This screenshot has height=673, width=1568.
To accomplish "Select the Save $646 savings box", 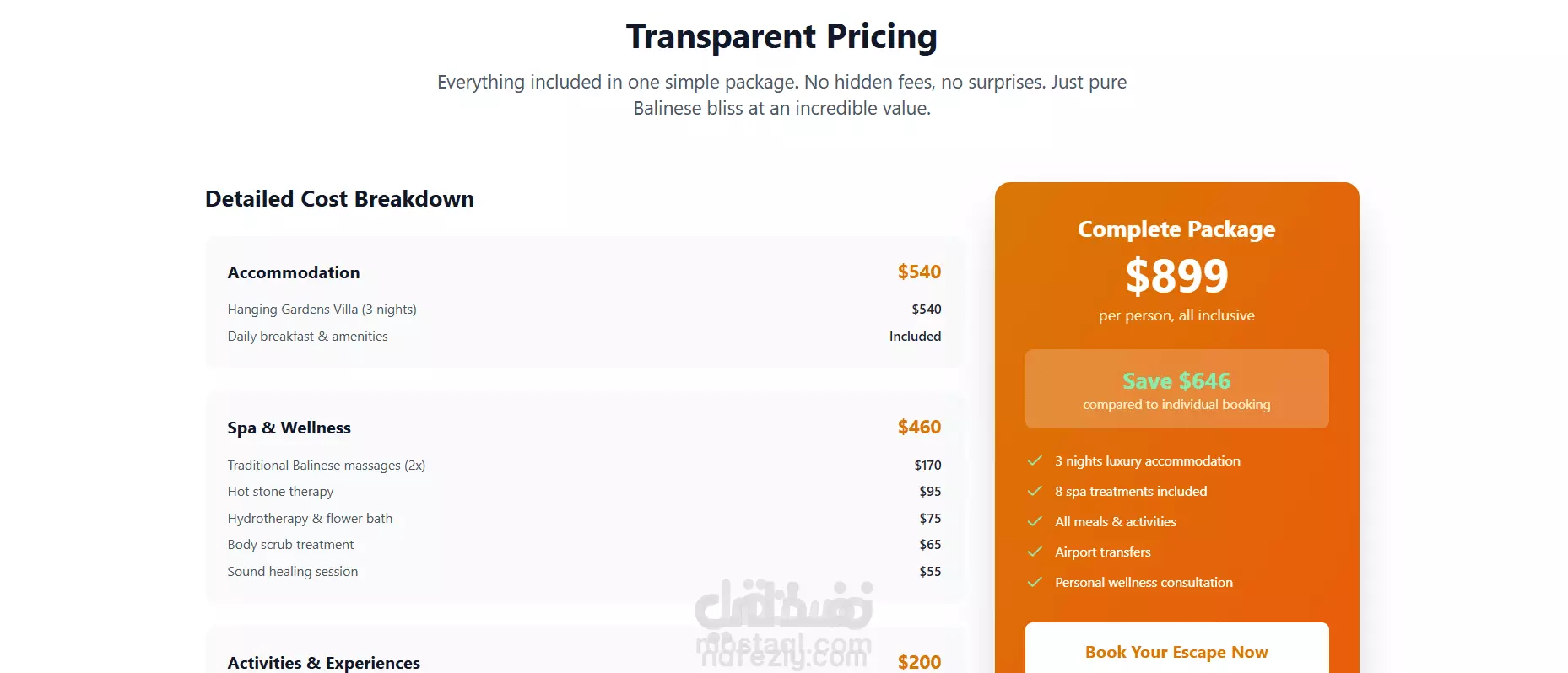I will coord(1176,389).
